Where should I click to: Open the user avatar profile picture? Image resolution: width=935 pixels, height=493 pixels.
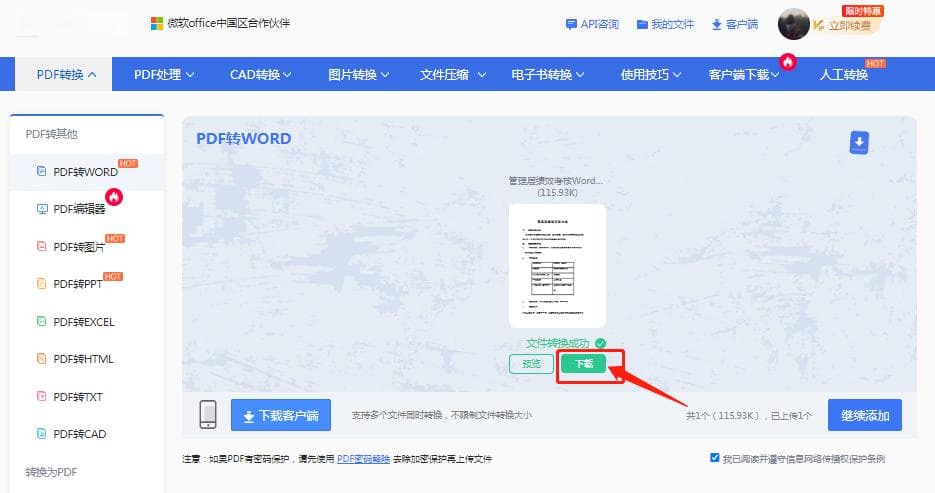tap(794, 24)
